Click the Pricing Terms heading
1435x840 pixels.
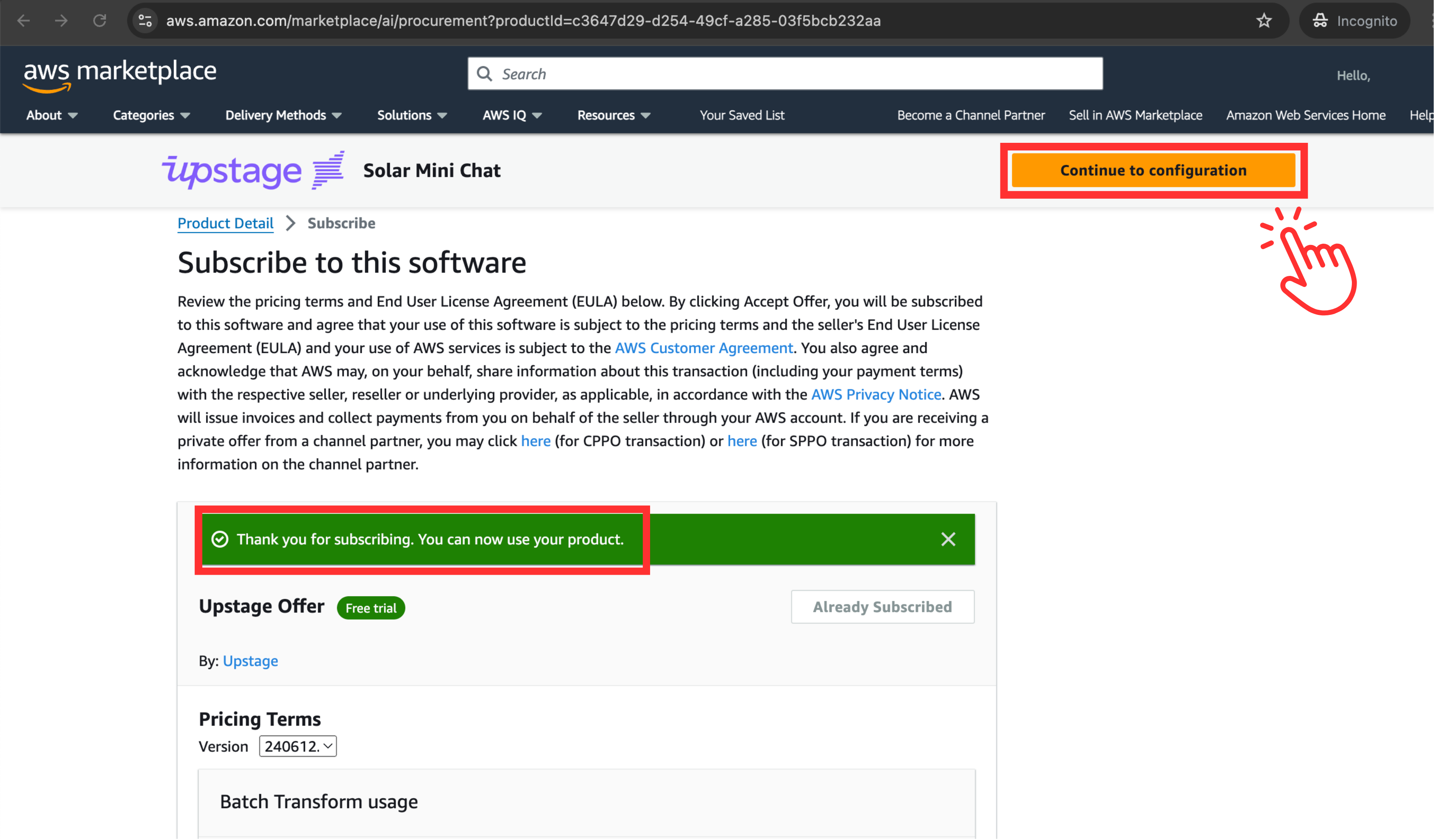click(x=260, y=720)
